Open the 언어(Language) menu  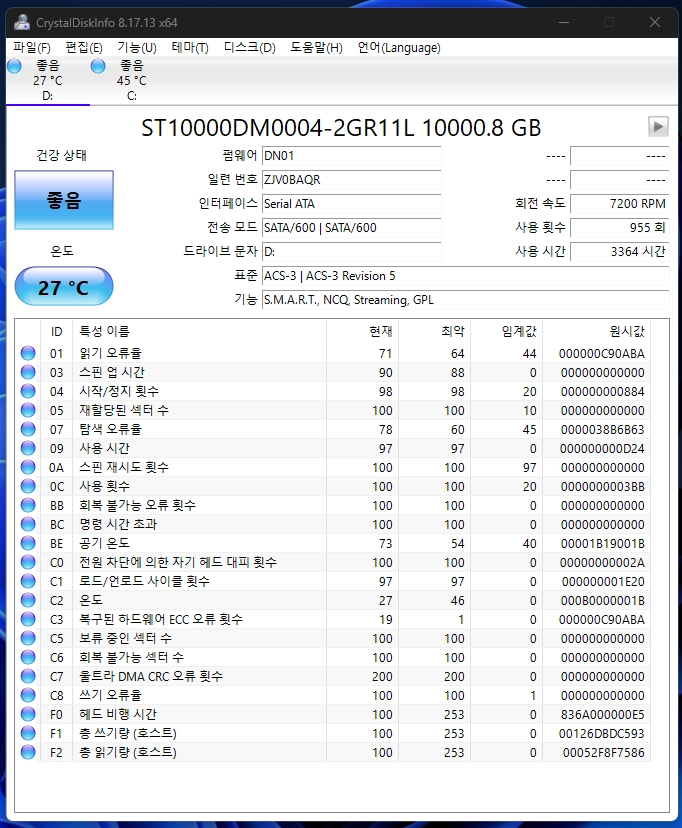coord(399,48)
